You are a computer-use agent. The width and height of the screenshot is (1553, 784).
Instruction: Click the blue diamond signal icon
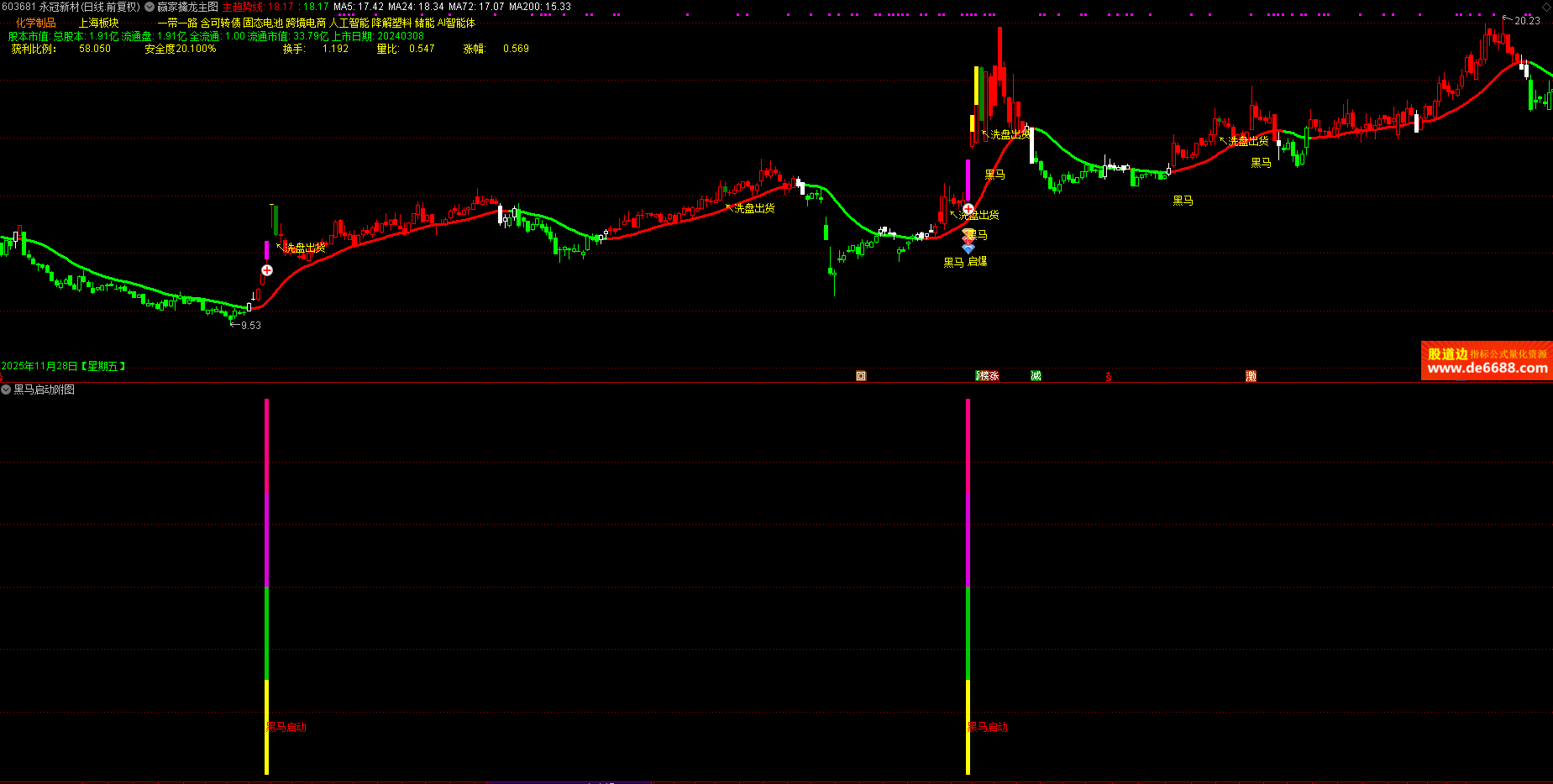click(x=968, y=248)
